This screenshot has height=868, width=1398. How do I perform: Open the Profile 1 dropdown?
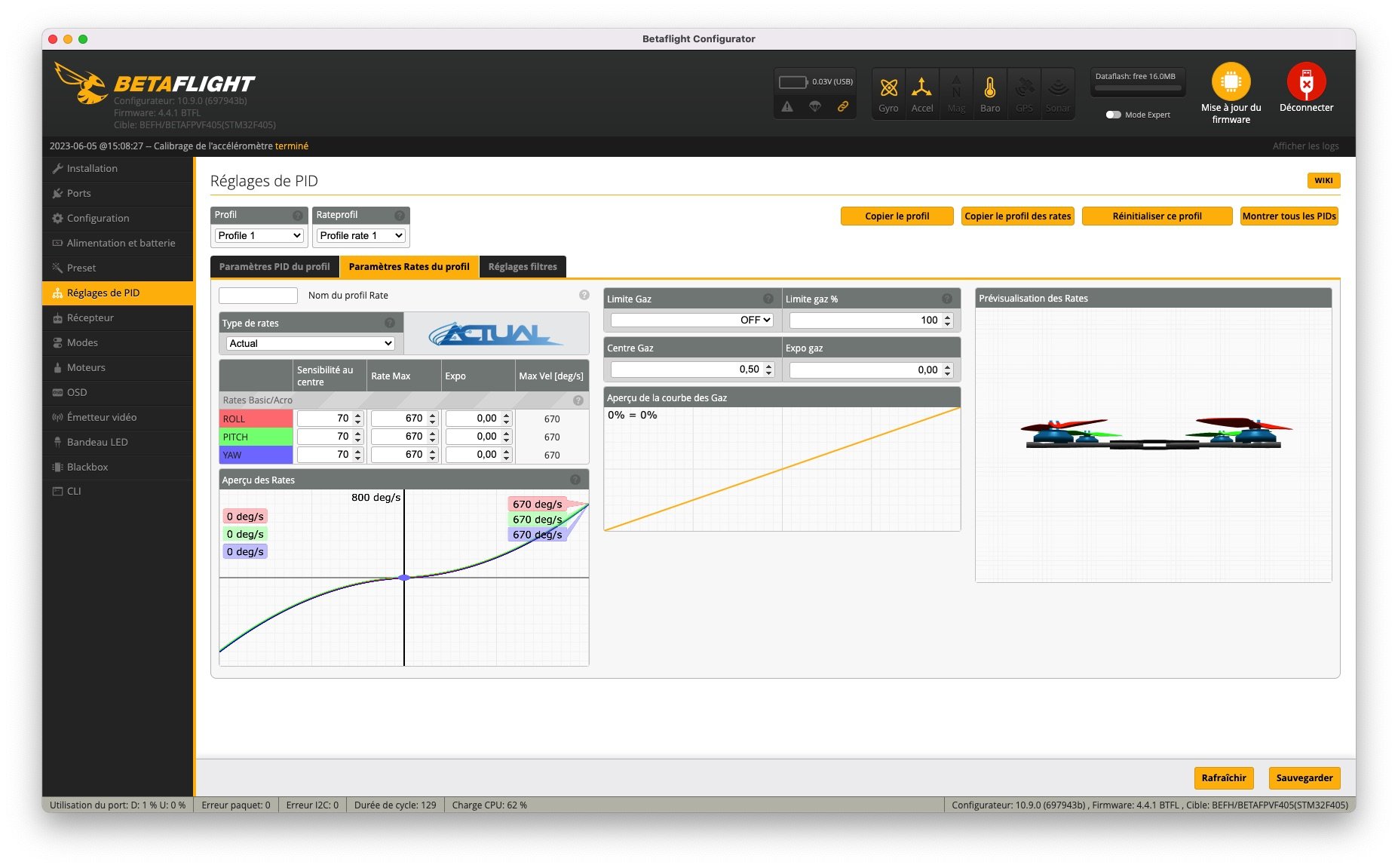point(259,235)
